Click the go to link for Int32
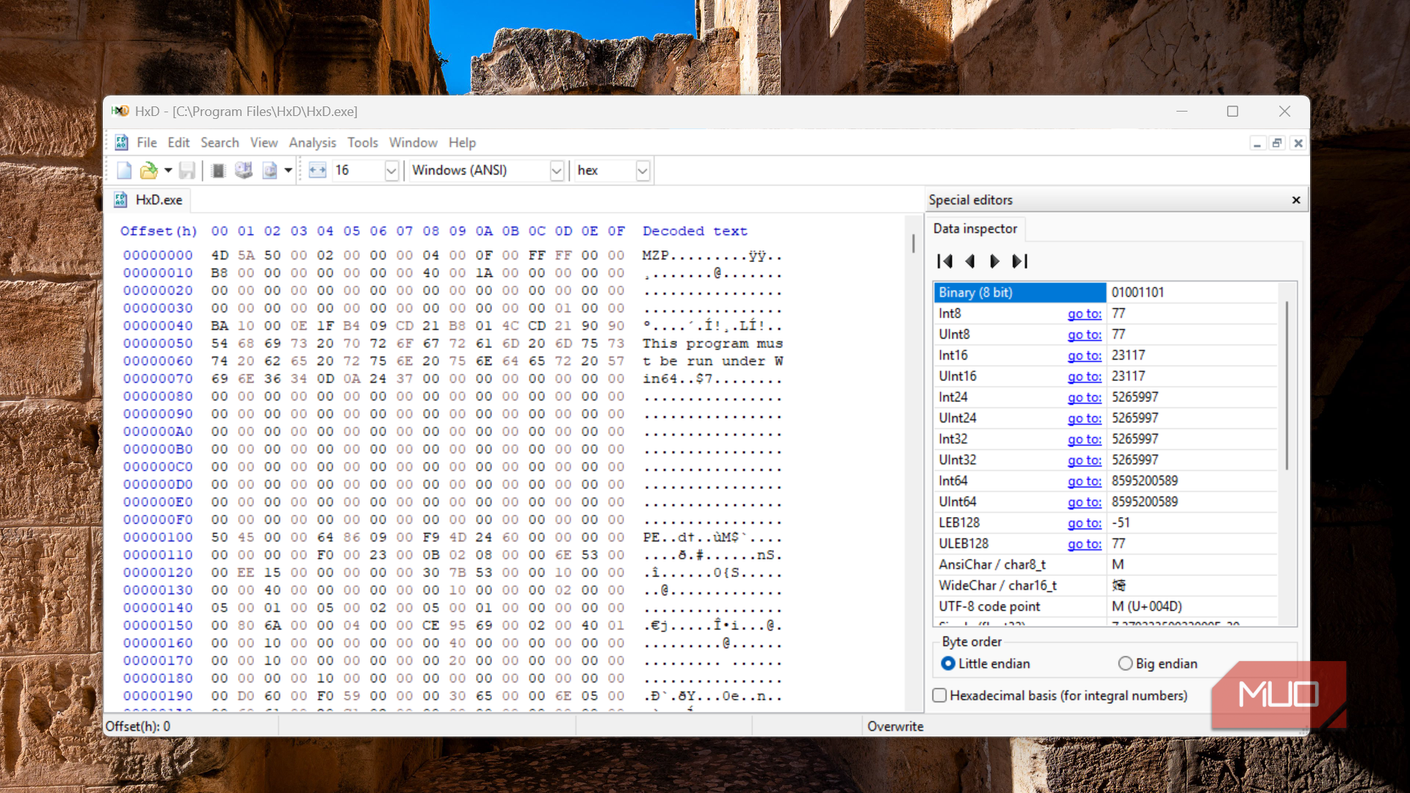The height and width of the screenshot is (793, 1410). coord(1084,440)
